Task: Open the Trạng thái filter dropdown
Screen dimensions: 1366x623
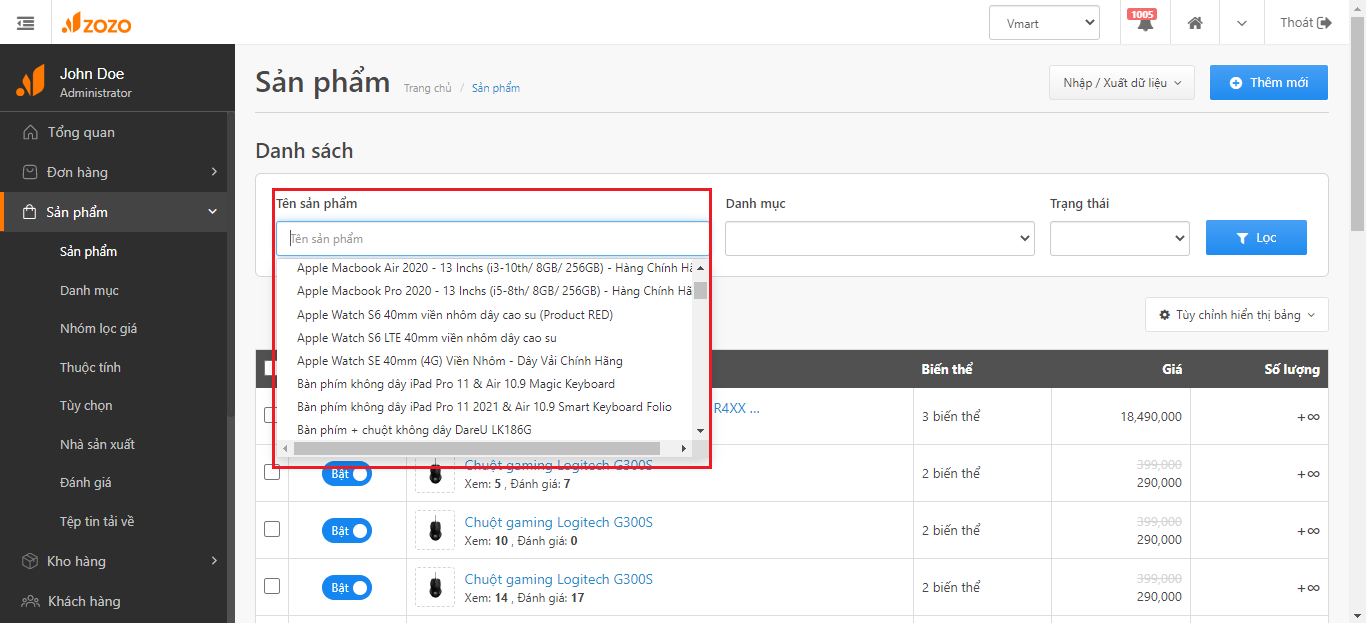Action: (1119, 238)
